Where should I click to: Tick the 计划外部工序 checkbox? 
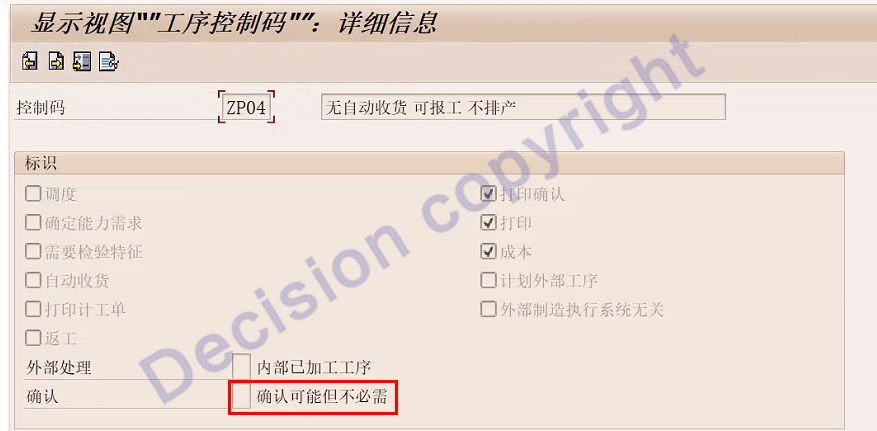489,280
